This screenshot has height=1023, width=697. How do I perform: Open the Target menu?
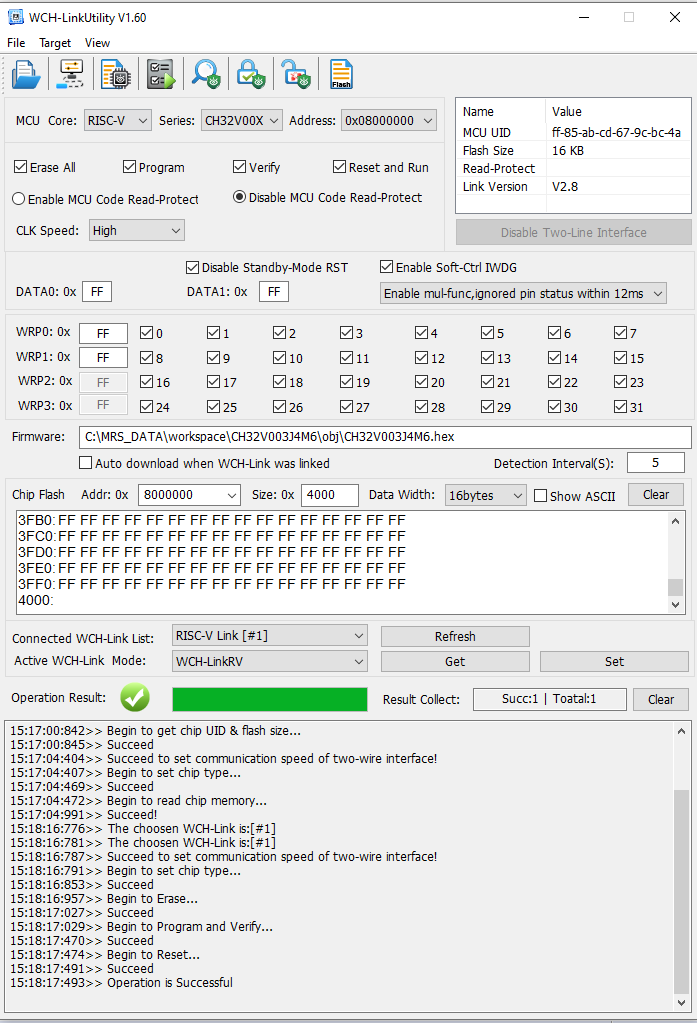point(55,43)
